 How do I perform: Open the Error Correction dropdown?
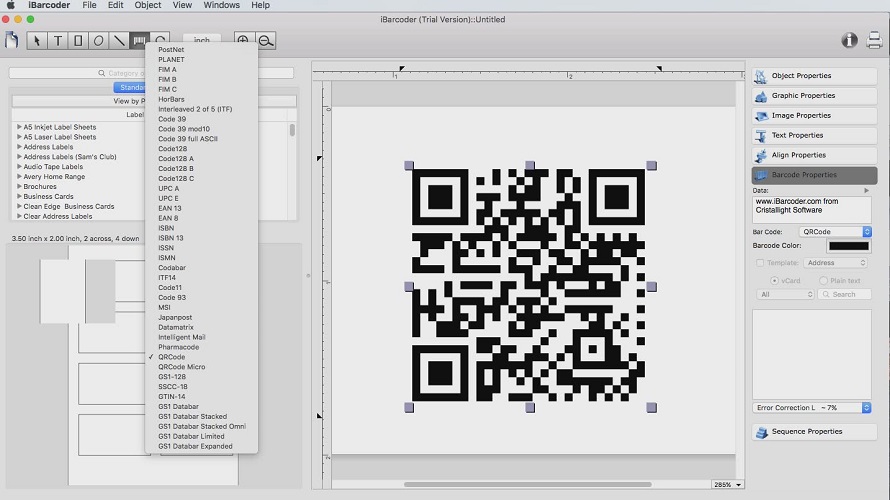pos(812,407)
